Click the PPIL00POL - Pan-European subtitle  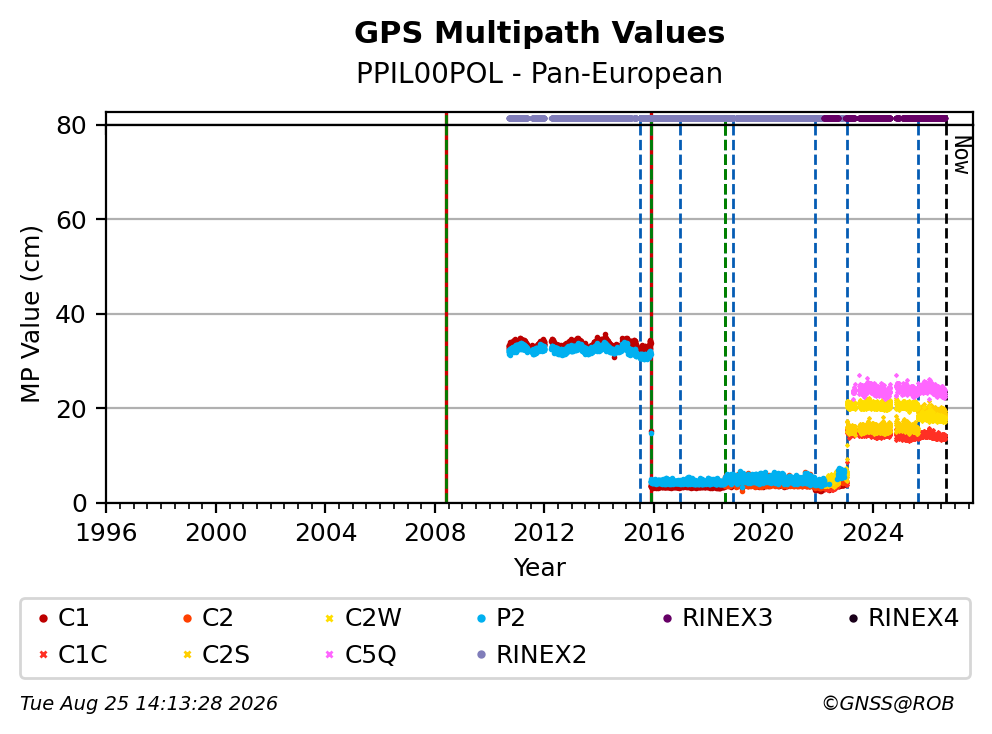click(x=539, y=73)
